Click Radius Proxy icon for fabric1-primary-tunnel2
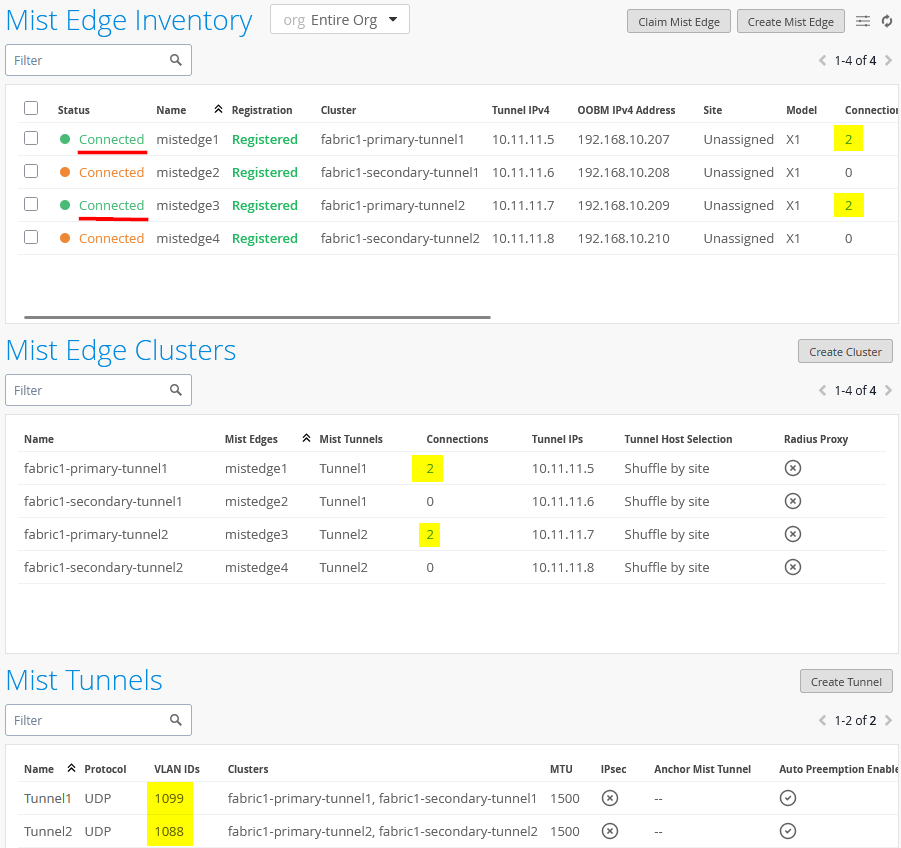The width and height of the screenshot is (901, 848). click(792, 534)
